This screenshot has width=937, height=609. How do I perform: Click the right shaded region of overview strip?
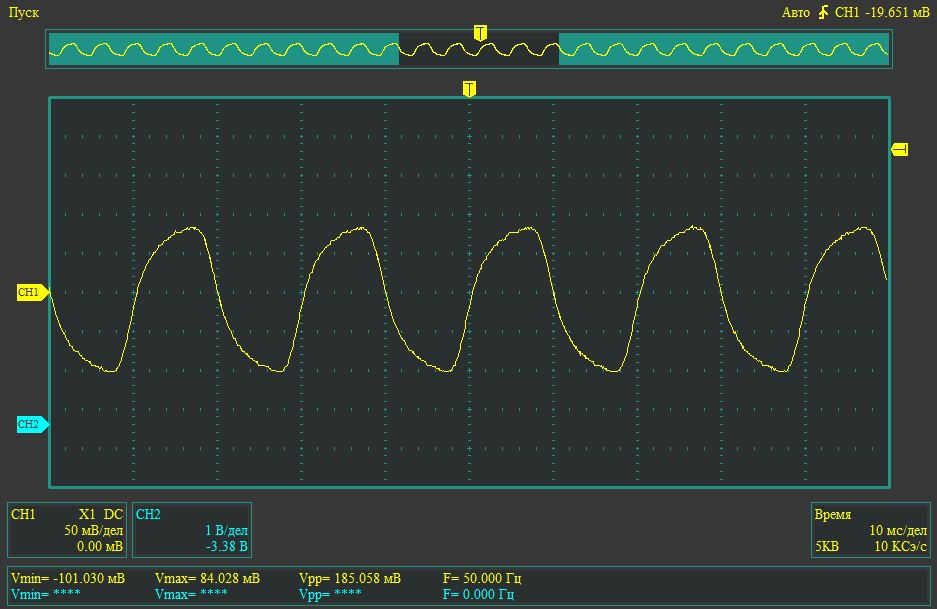coord(724,49)
